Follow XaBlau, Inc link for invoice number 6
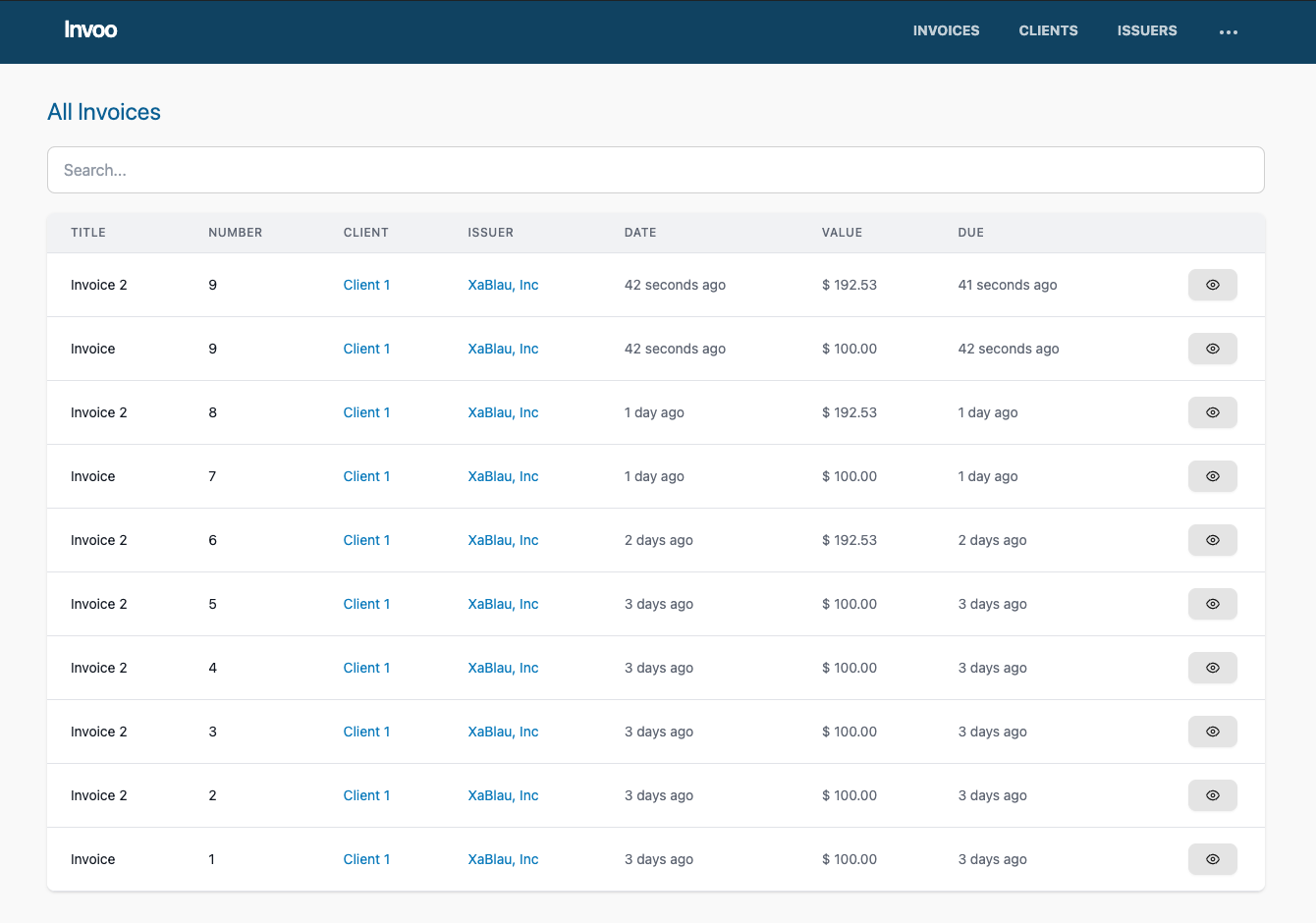 (x=503, y=540)
